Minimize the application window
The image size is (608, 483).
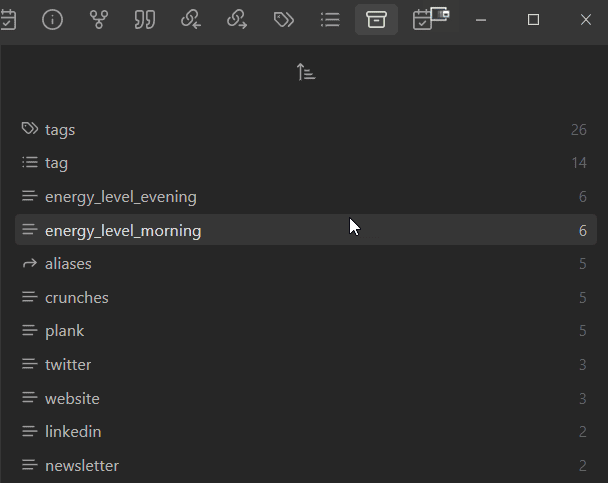[481, 19]
